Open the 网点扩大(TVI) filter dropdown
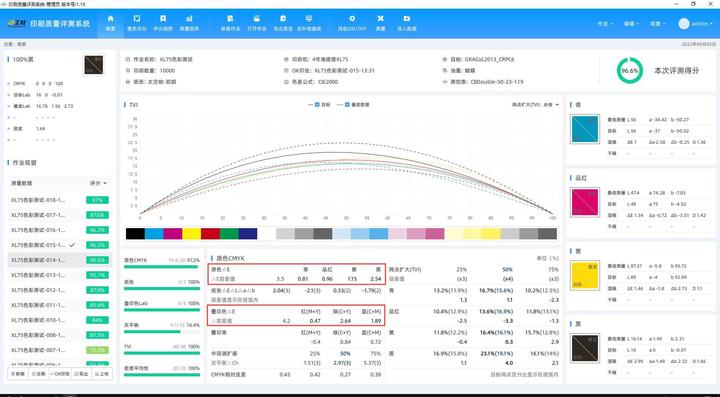This screenshot has width=720, height=397. (535, 105)
